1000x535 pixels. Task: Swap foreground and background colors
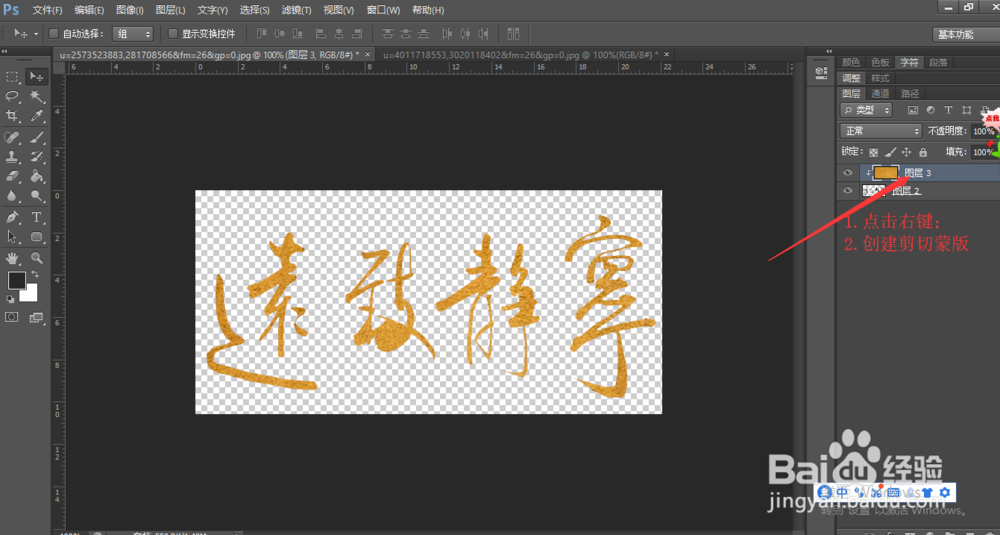[35, 274]
